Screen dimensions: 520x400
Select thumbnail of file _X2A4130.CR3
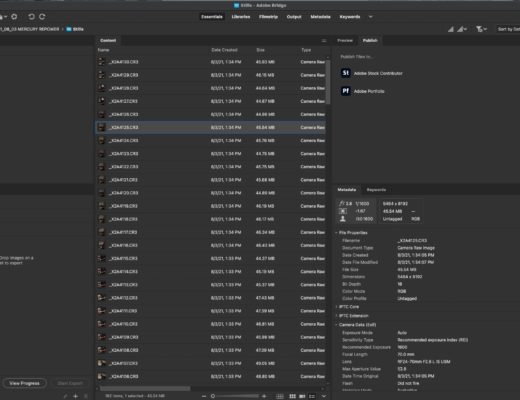click(101, 62)
